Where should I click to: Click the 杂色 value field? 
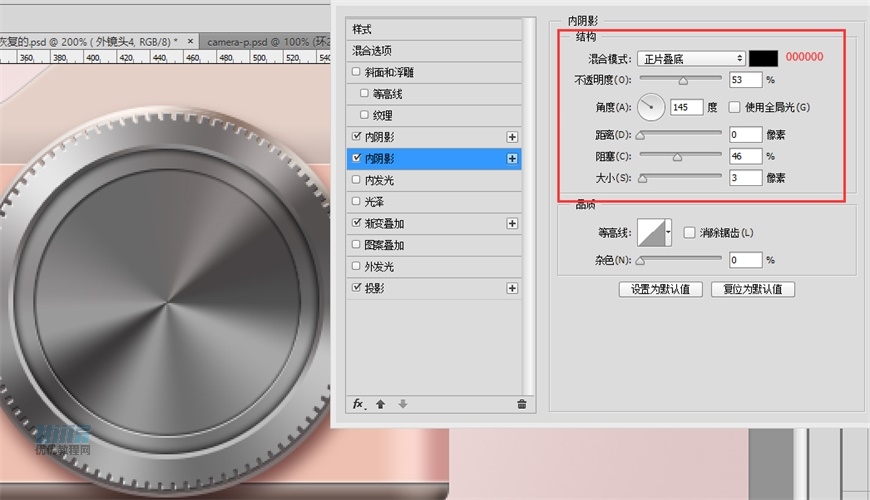[x=745, y=259]
